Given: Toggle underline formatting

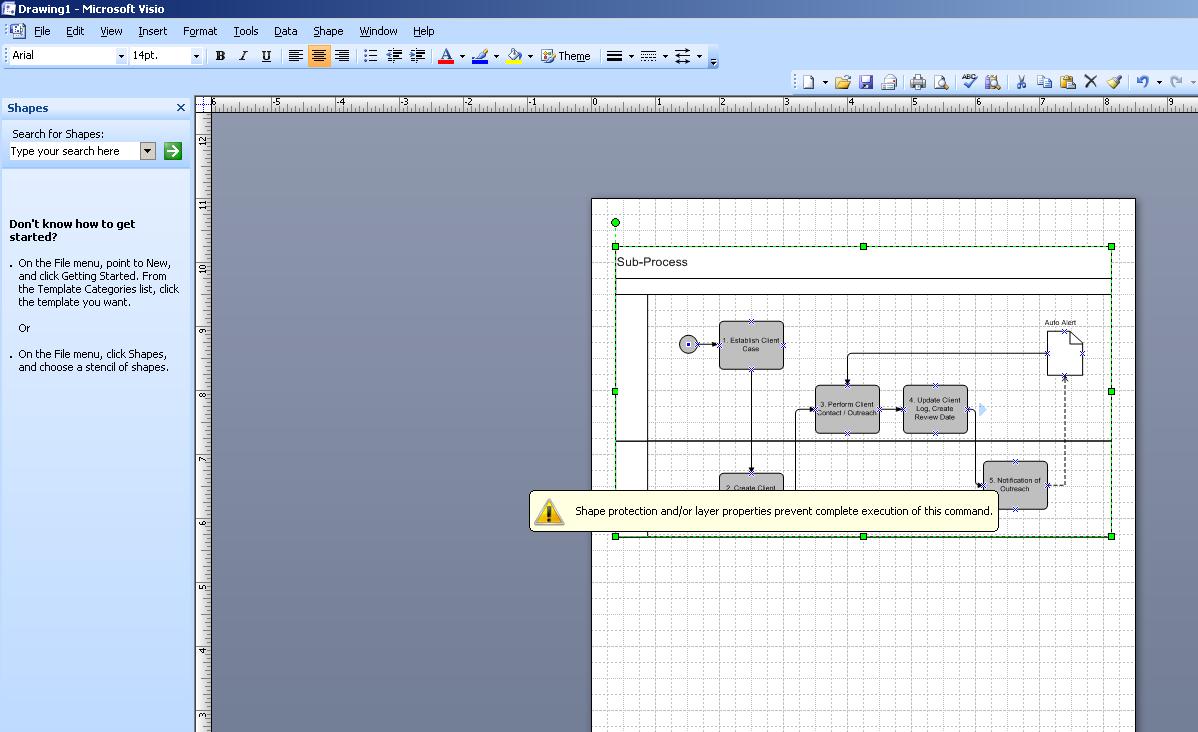Looking at the screenshot, I should tap(265, 56).
